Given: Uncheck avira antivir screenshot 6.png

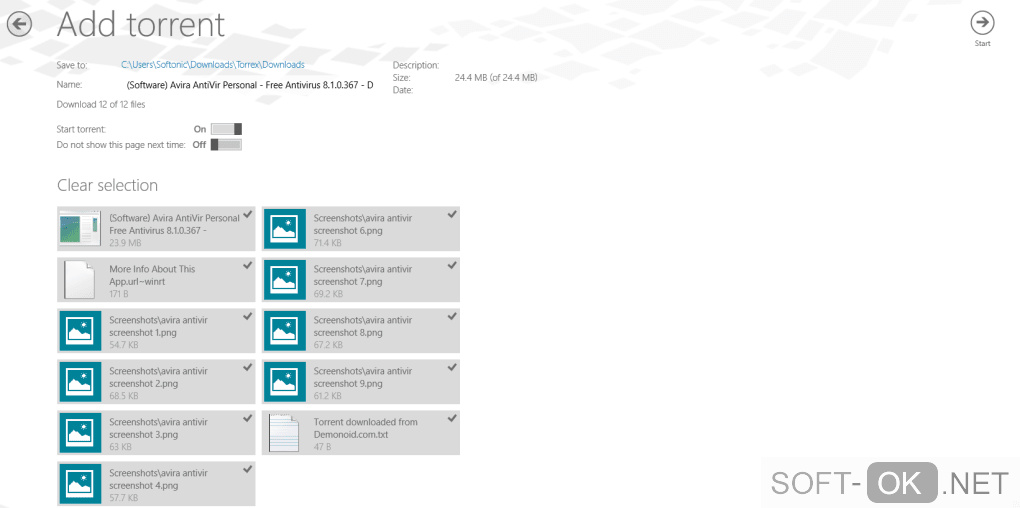Looking at the screenshot, I should pyautogui.click(x=452, y=214).
